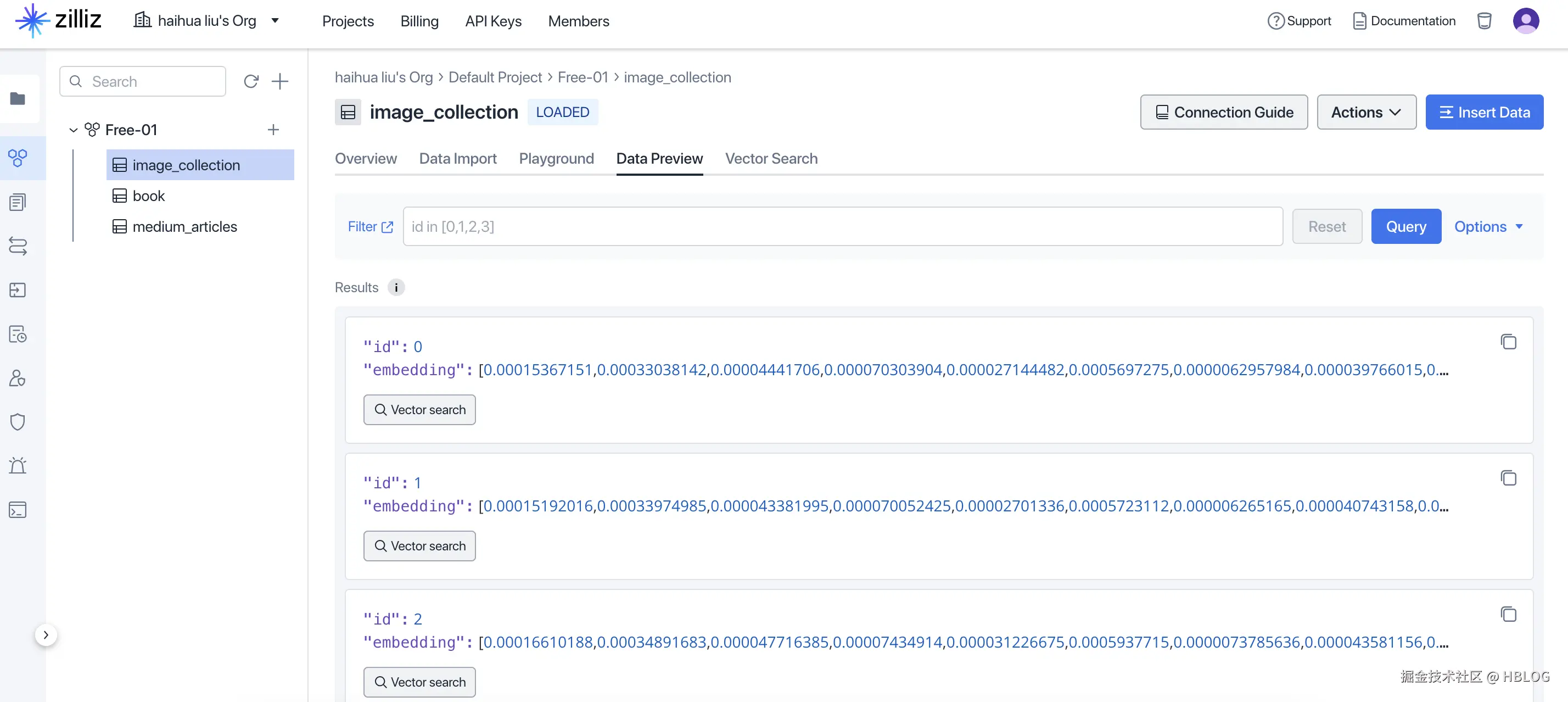Open the shield security icon in sidebar
1568x702 pixels.
(x=18, y=421)
